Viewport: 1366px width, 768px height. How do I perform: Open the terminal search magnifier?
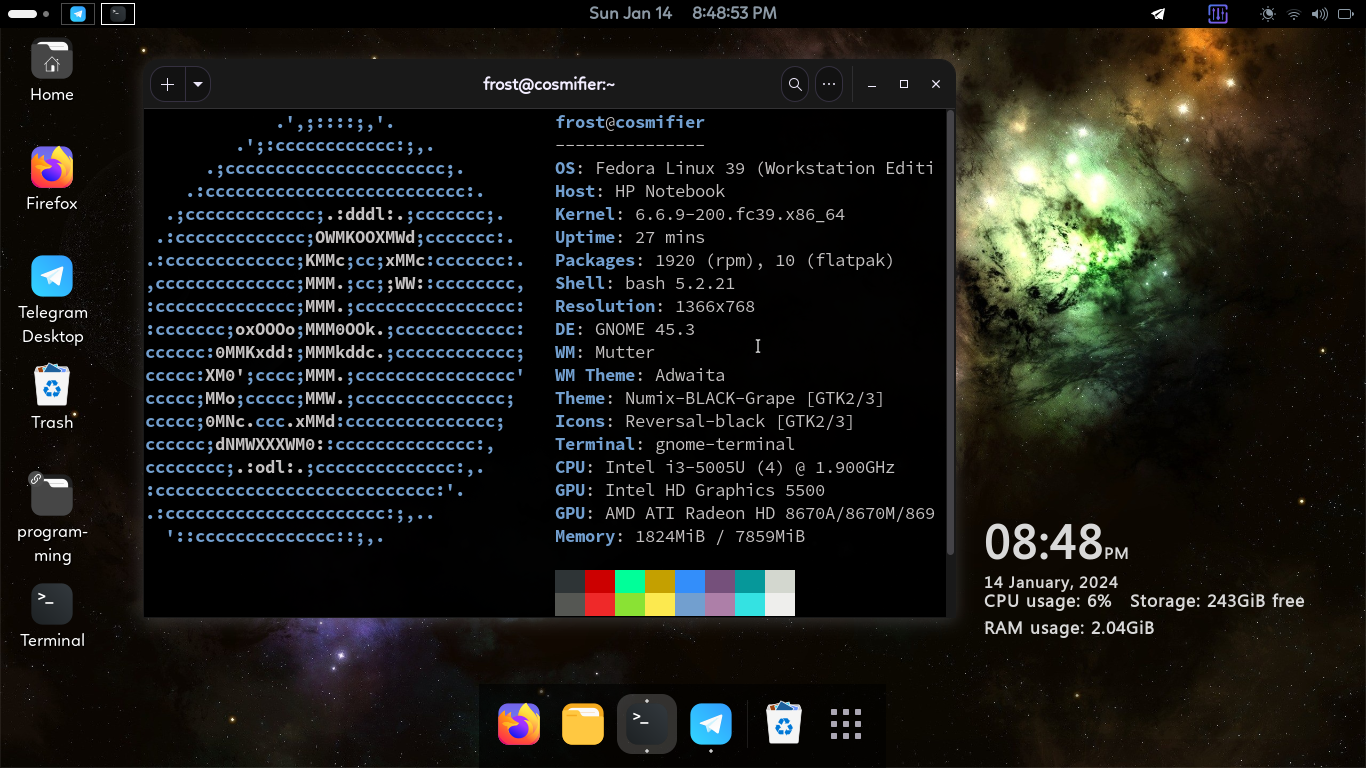coord(795,85)
